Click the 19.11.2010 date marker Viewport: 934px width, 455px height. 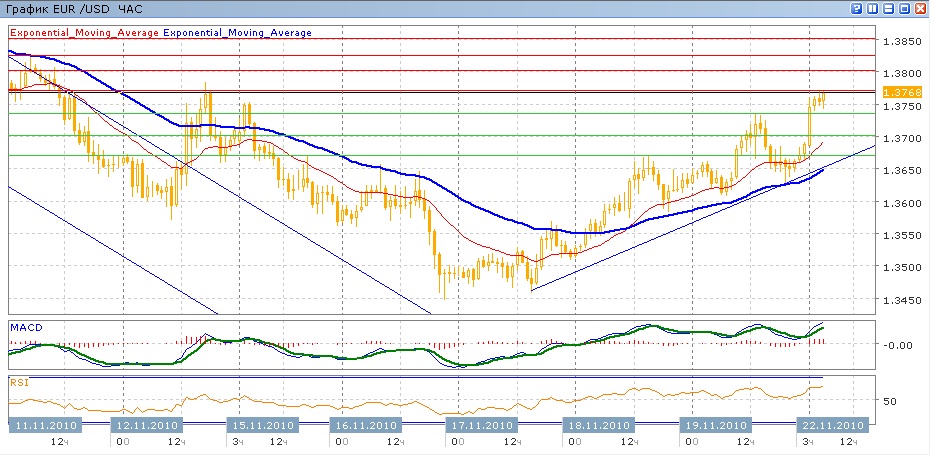(x=714, y=424)
